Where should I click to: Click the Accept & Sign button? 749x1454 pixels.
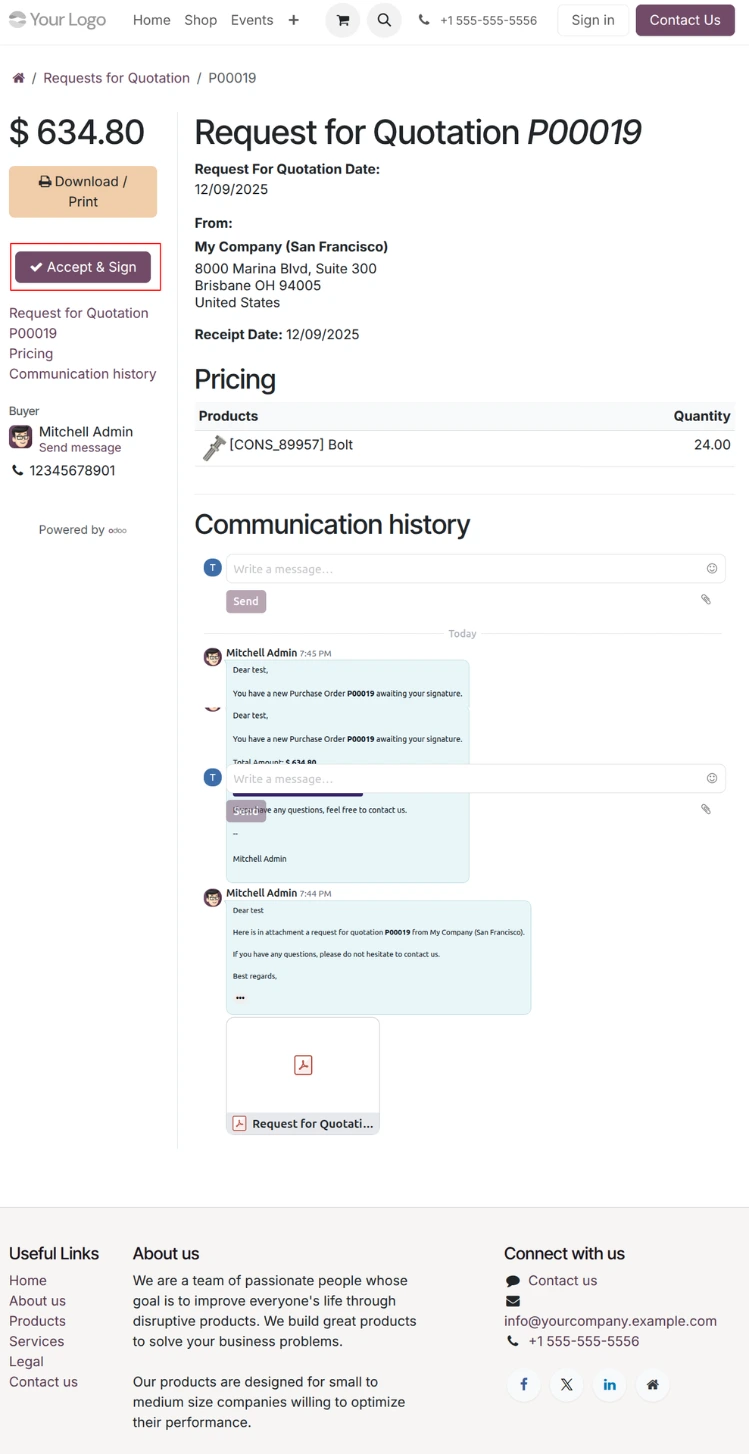pos(83,267)
